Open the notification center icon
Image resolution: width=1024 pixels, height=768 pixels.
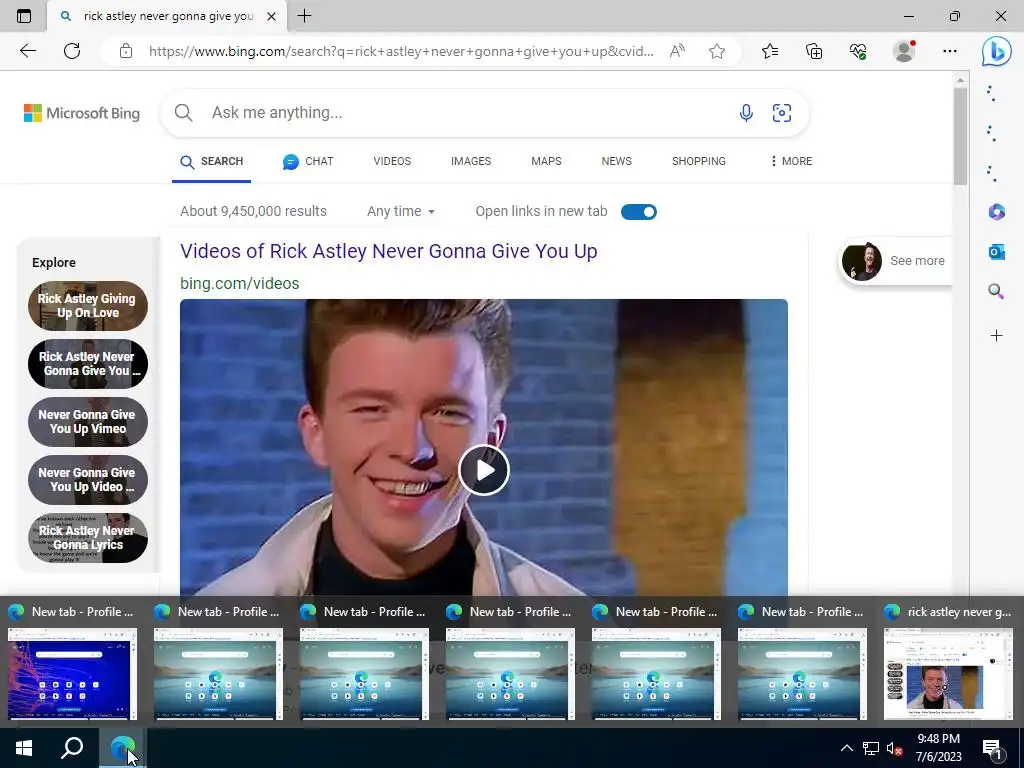pos(992,748)
